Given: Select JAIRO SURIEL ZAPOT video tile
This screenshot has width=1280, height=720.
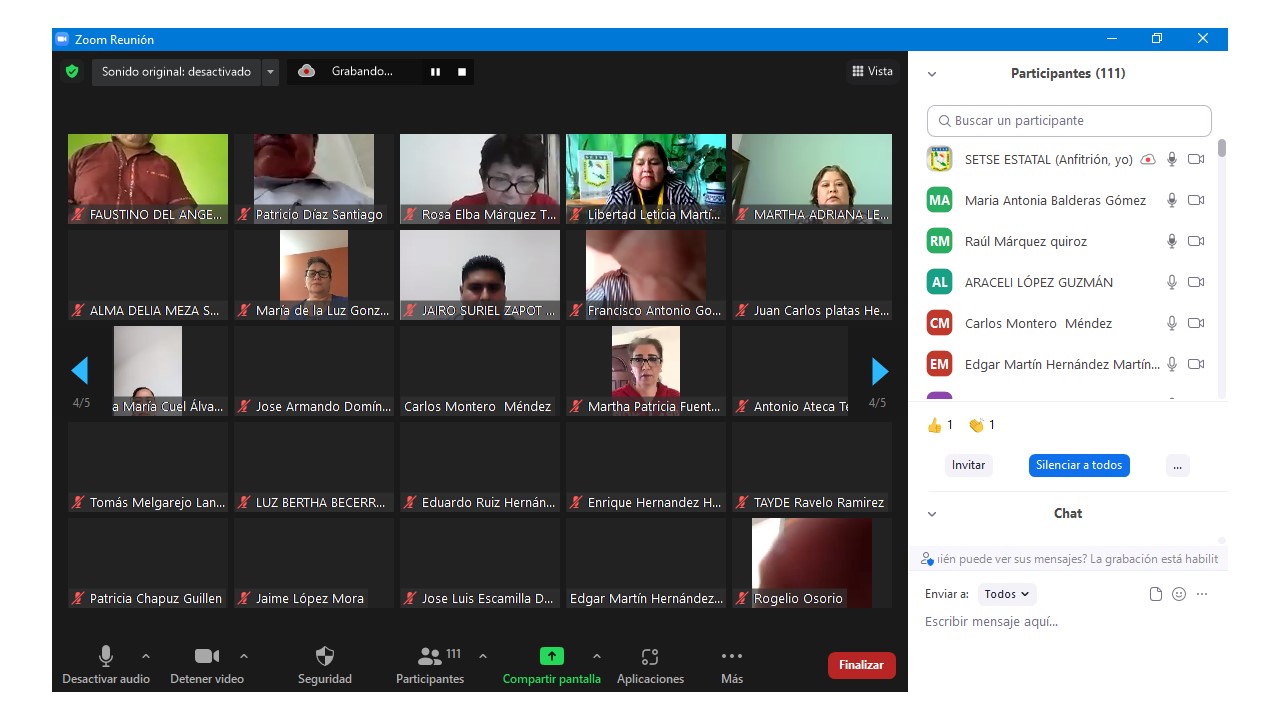Looking at the screenshot, I should 480,275.
